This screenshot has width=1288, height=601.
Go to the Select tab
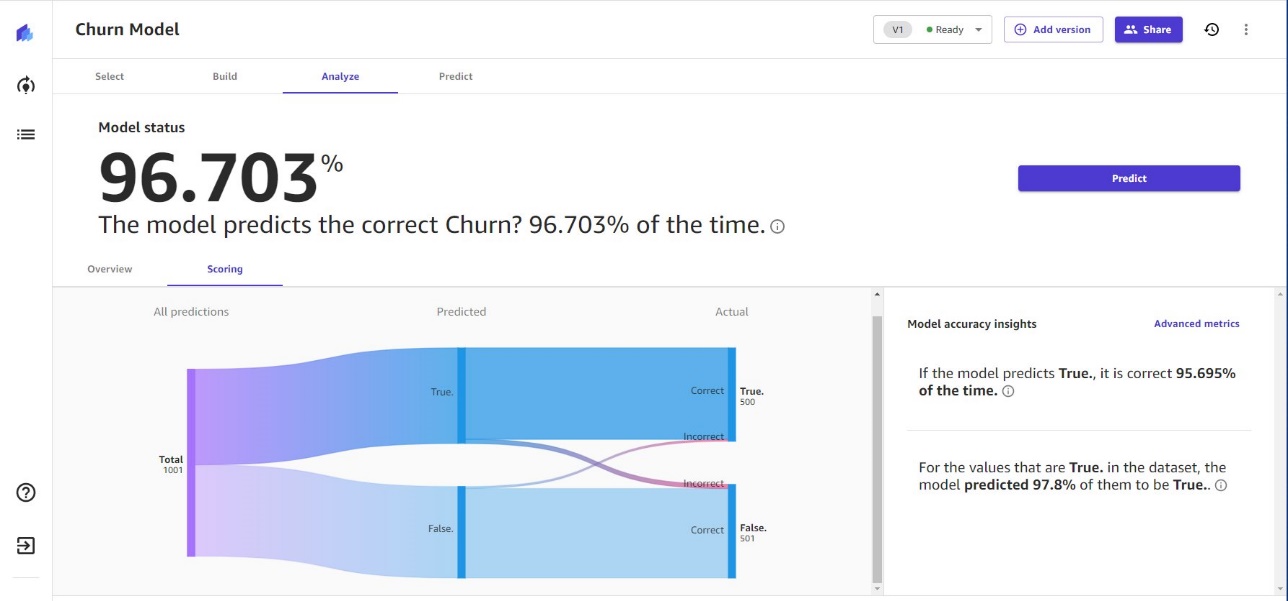(110, 76)
